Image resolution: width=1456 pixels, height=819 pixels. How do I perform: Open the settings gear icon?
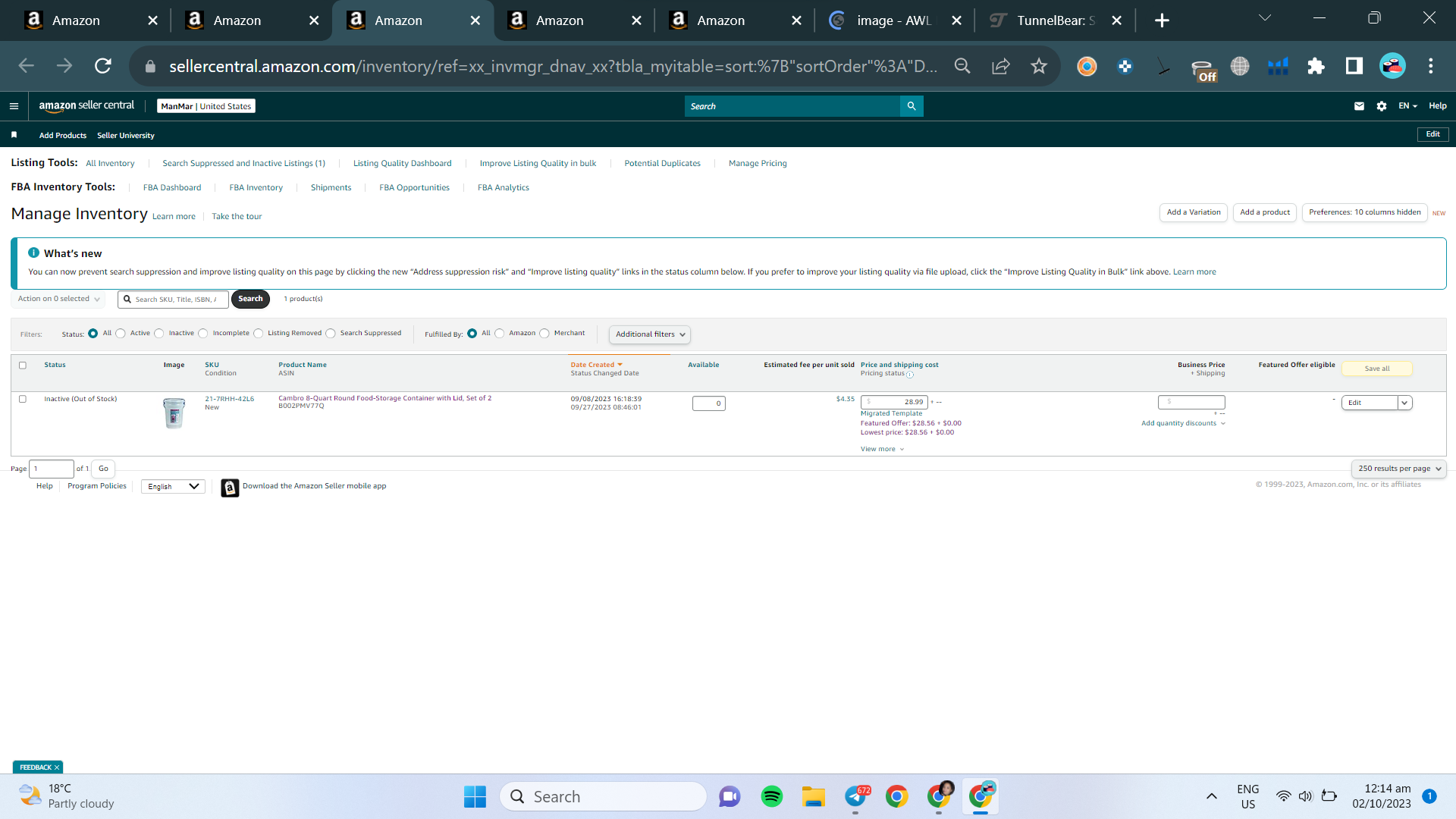tap(1382, 106)
